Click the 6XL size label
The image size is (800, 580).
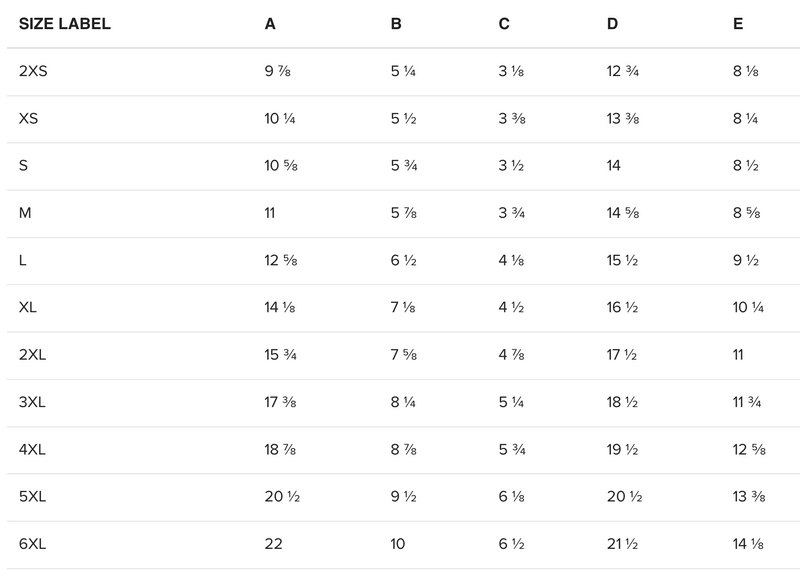[x=32, y=544]
